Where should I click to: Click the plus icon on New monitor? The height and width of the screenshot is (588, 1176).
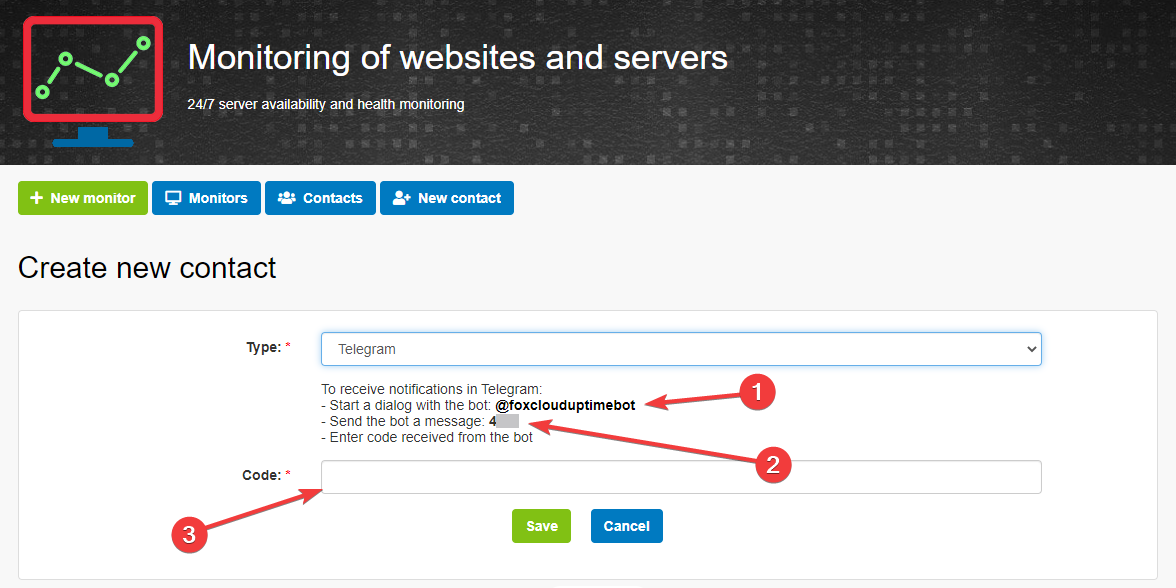(37, 198)
